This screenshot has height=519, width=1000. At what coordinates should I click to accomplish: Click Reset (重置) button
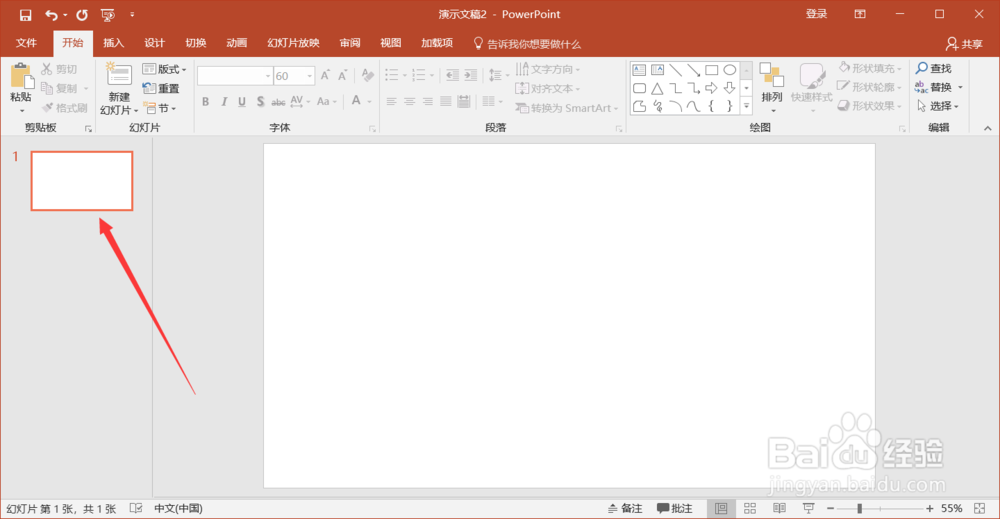point(161,89)
